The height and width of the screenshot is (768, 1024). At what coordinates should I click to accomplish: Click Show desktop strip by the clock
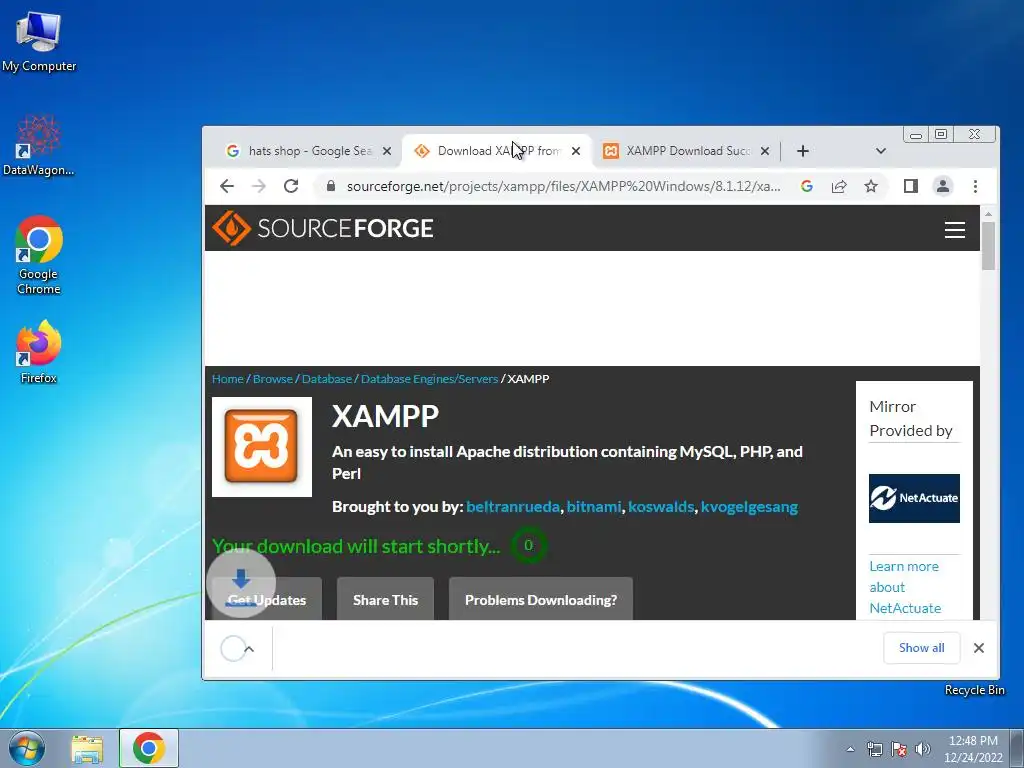(1017, 748)
